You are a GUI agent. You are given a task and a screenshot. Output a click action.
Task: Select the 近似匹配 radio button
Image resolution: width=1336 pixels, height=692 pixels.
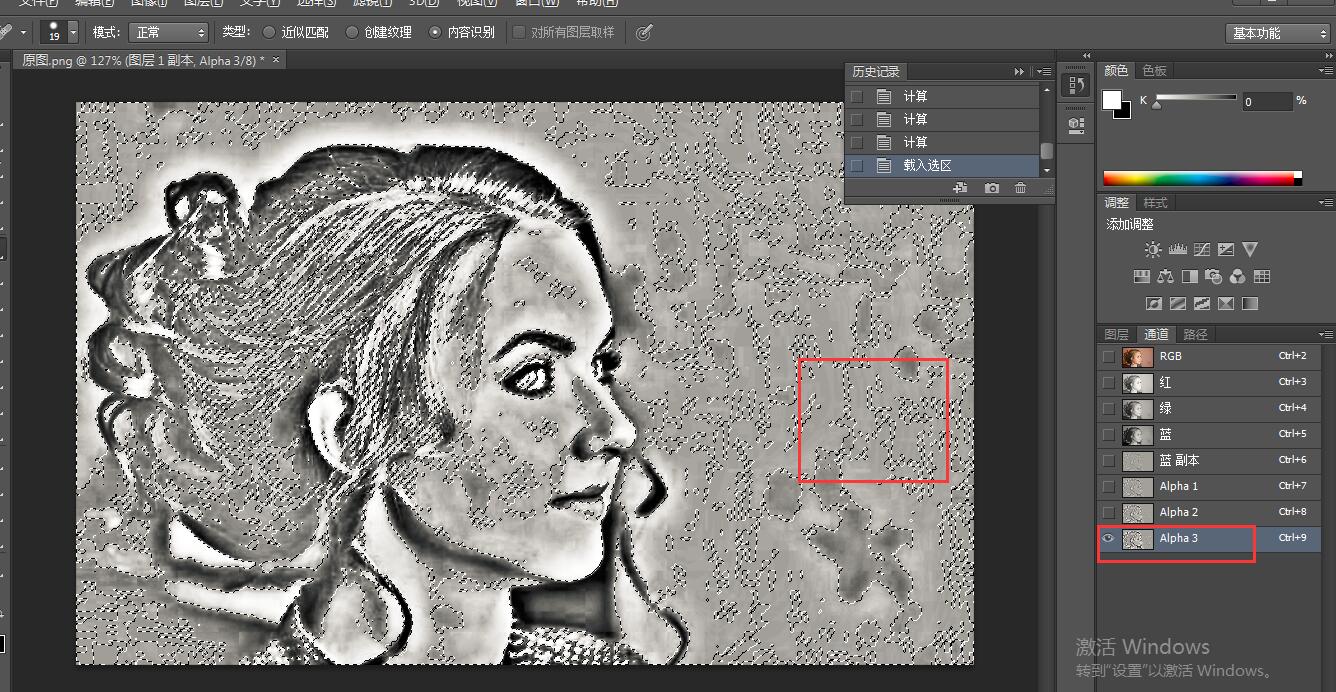269,32
